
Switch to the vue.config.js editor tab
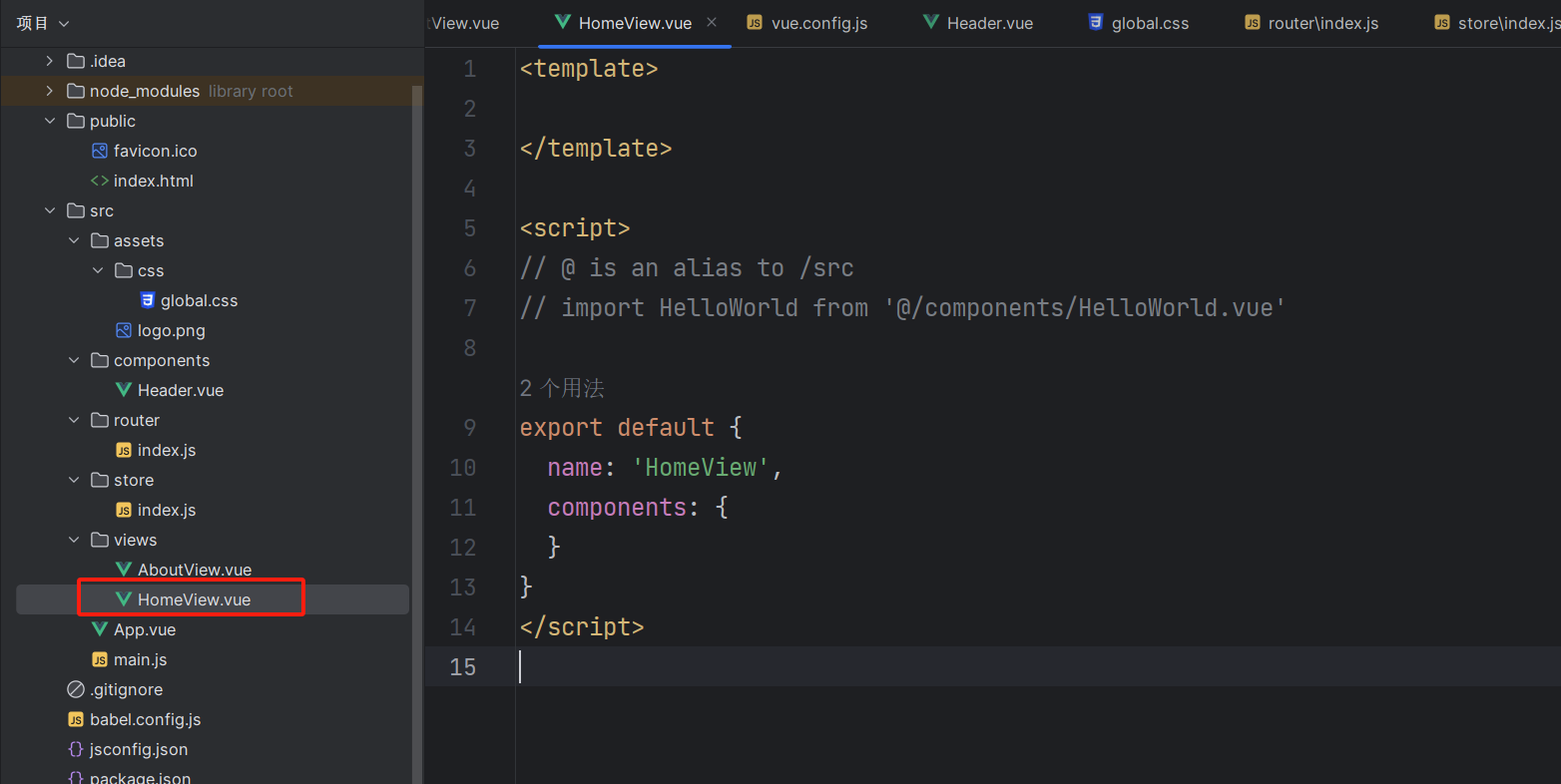[x=808, y=23]
